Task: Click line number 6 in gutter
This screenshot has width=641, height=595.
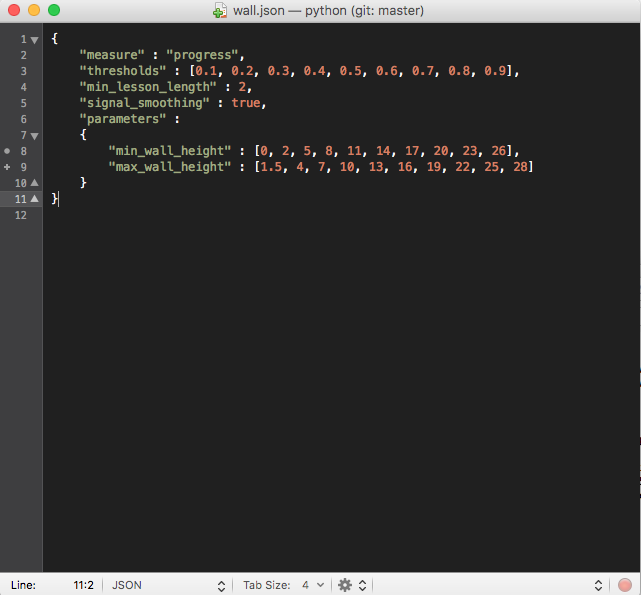Action: tap(24, 119)
